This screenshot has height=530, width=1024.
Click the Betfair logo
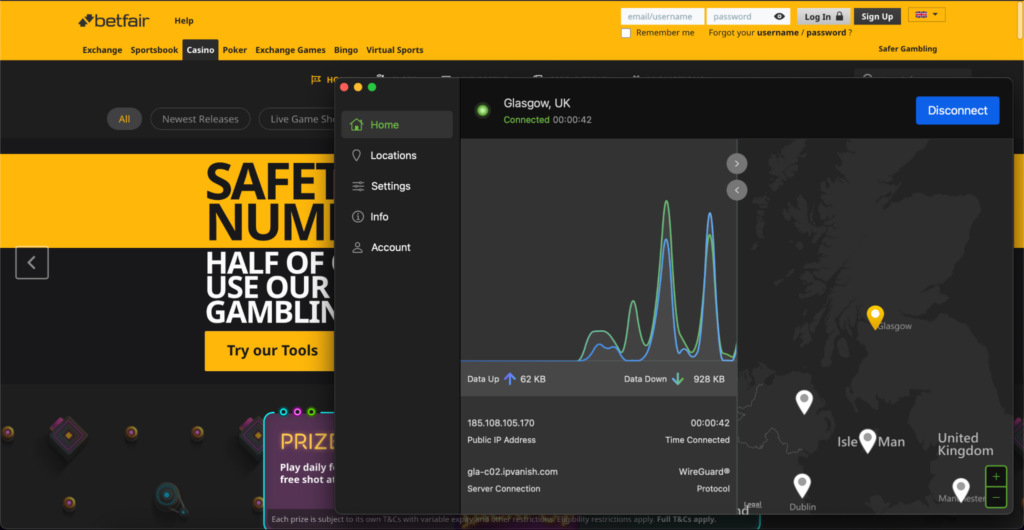click(114, 21)
